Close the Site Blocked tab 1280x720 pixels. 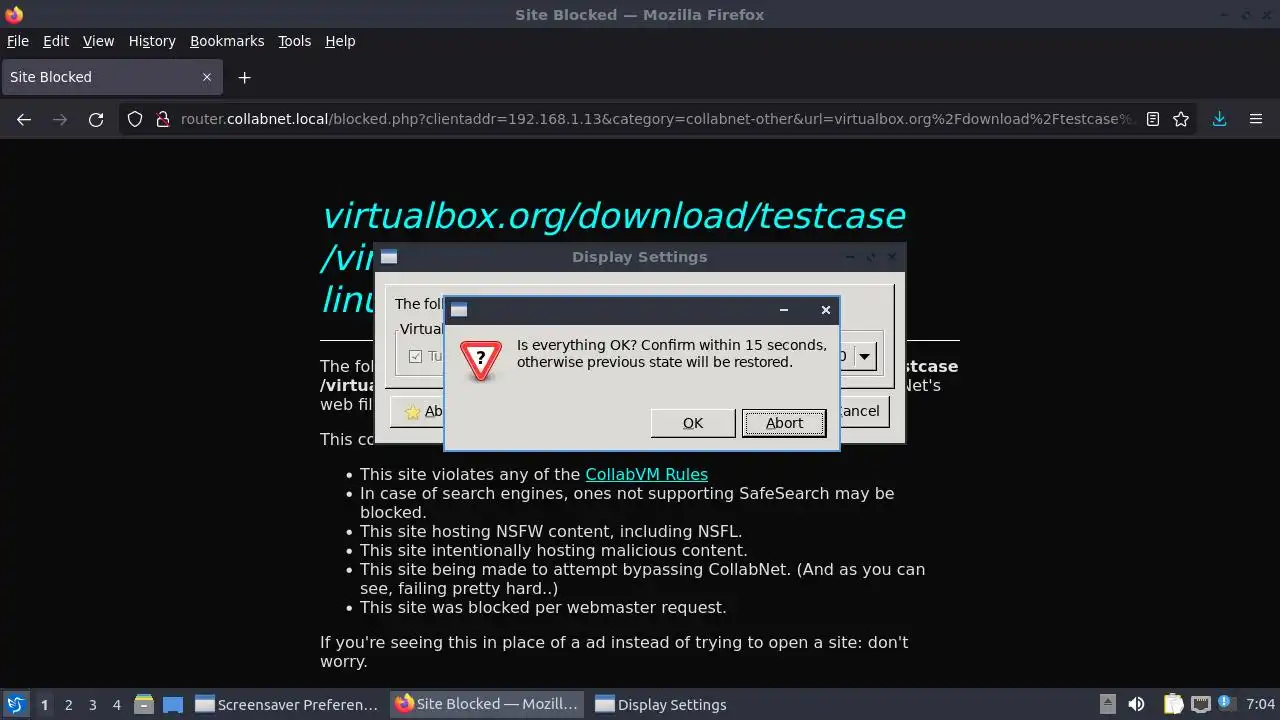207,77
